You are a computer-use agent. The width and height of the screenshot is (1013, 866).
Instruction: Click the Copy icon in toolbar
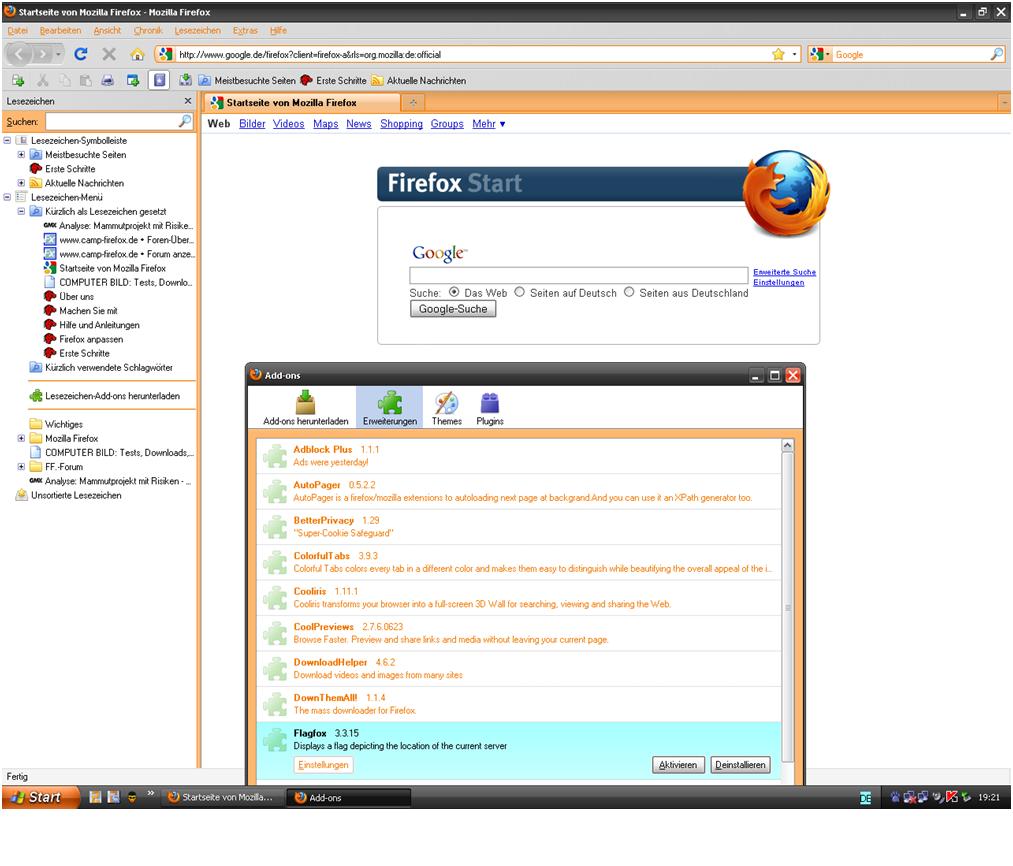tap(65, 80)
